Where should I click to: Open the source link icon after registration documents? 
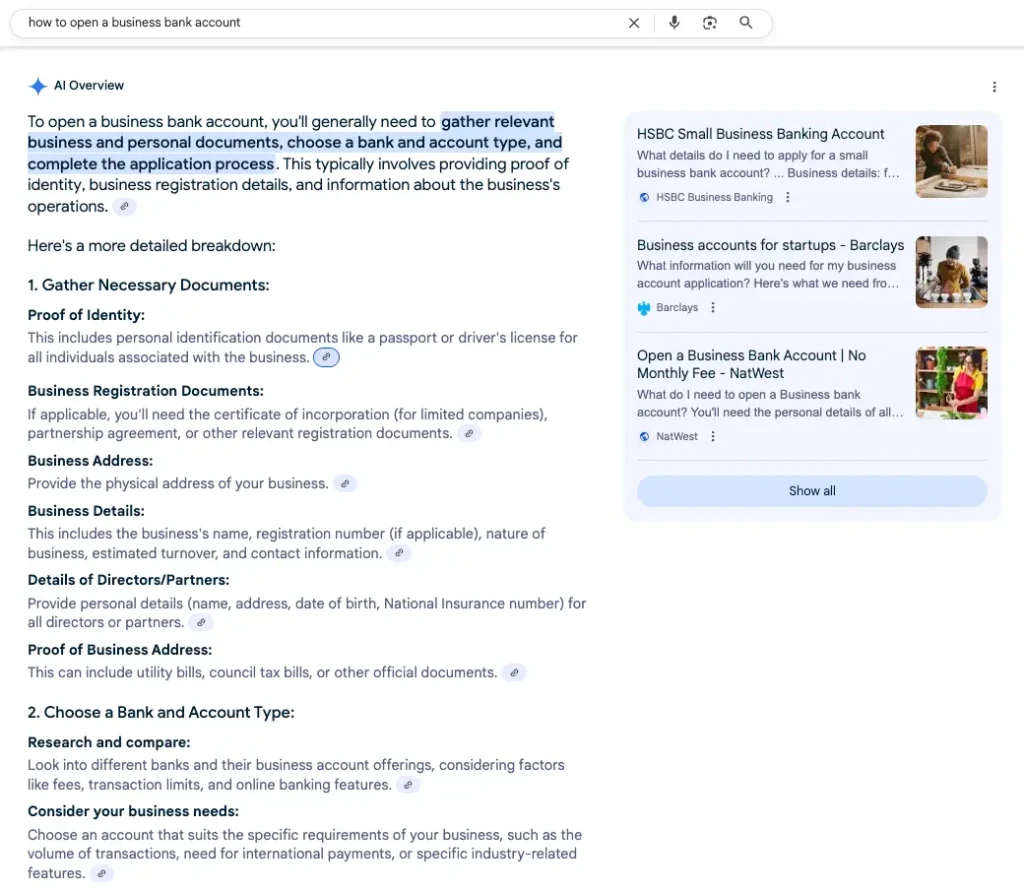pos(468,434)
